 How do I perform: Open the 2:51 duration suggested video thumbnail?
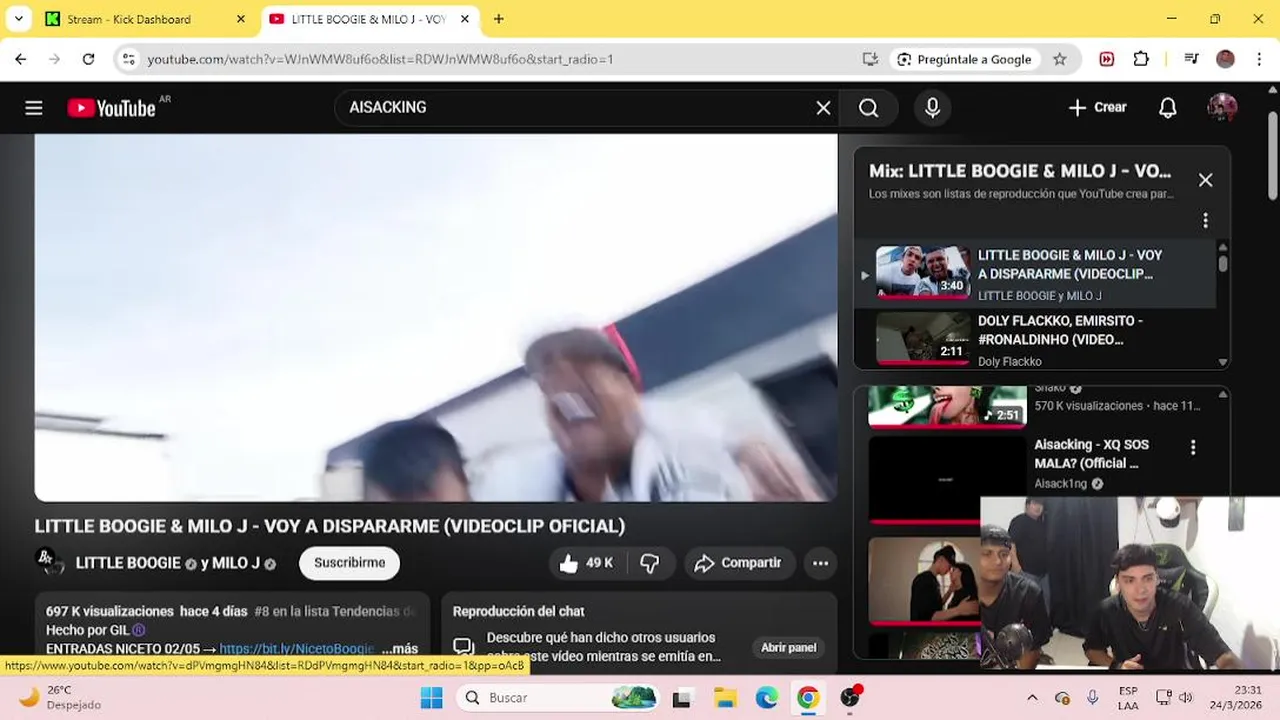[946, 406]
